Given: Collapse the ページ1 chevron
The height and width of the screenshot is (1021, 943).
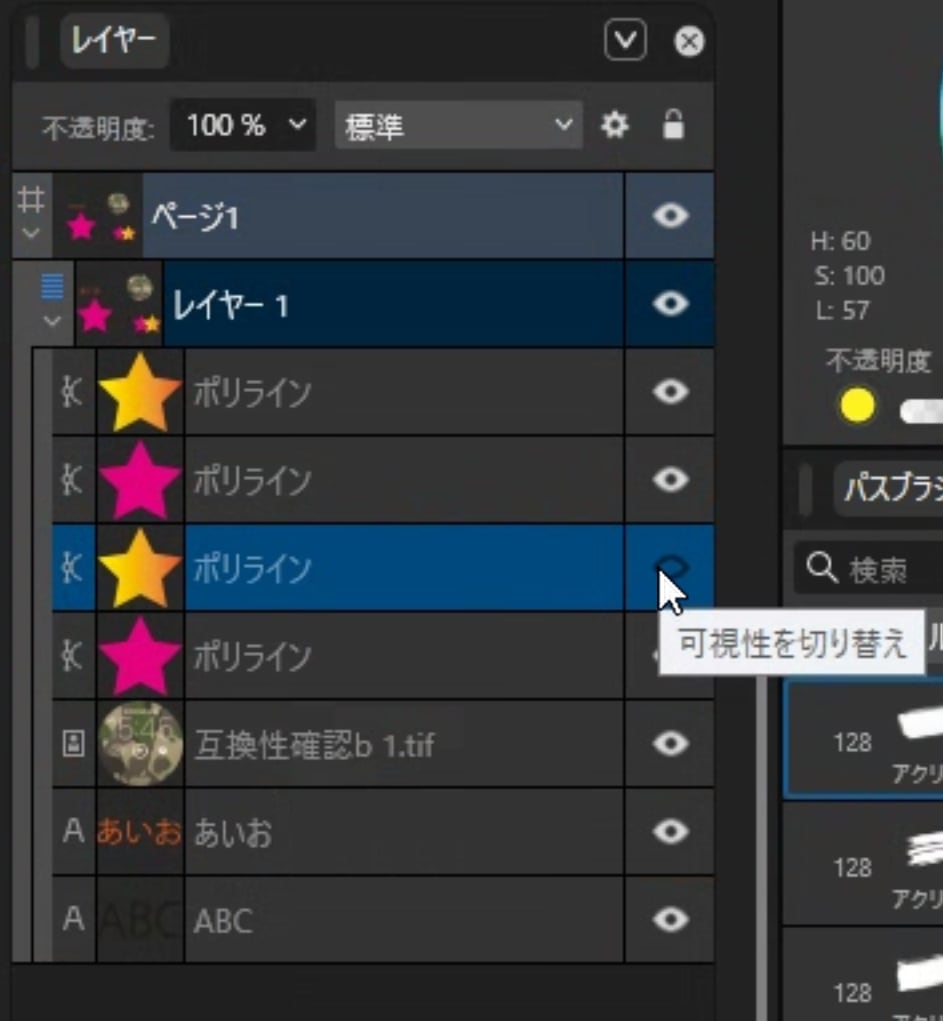Looking at the screenshot, I should pyautogui.click(x=32, y=234).
